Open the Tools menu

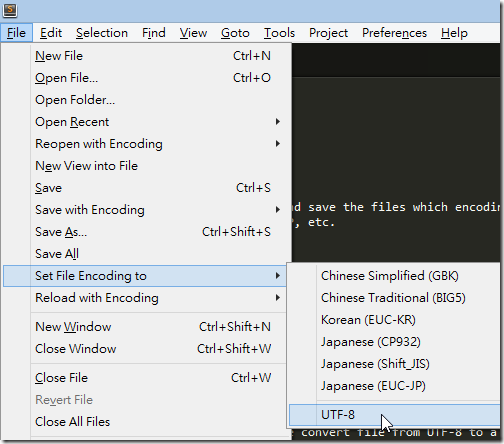[x=279, y=33]
